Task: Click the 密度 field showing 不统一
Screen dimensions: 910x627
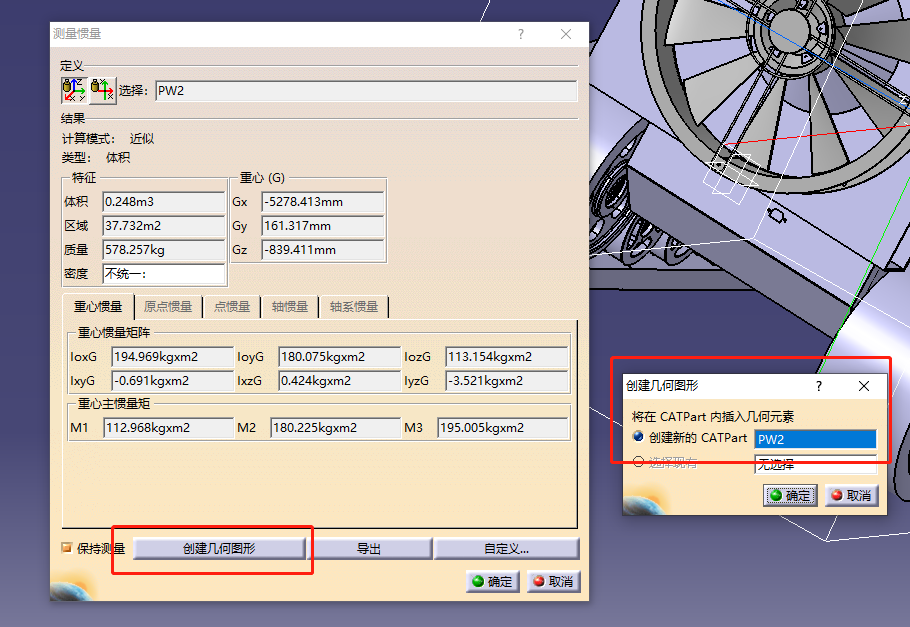Action: click(163, 273)
